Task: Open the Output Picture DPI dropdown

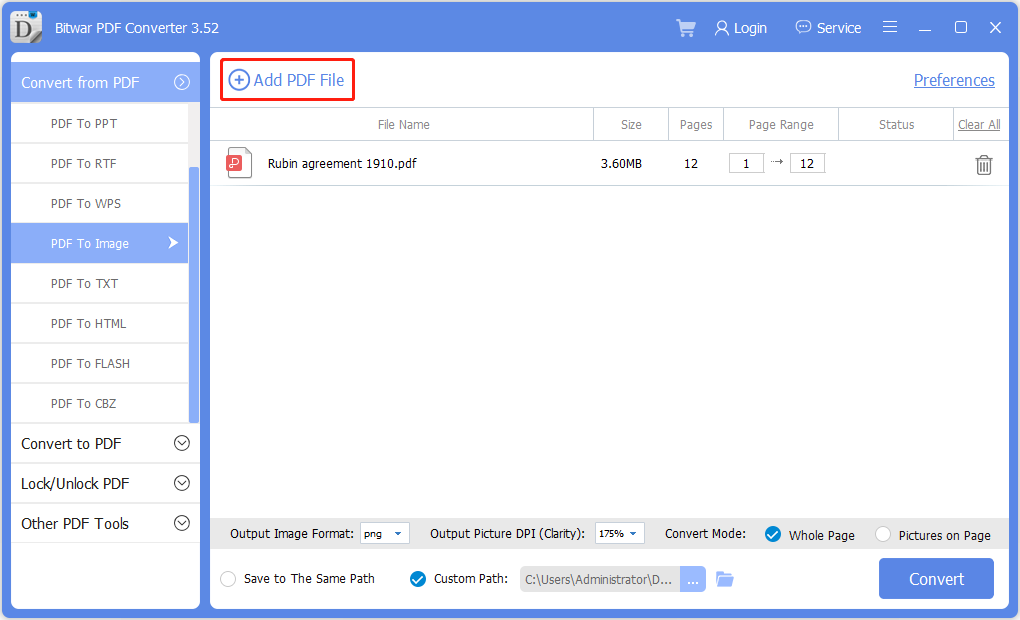Action: (x=620, y=534)
